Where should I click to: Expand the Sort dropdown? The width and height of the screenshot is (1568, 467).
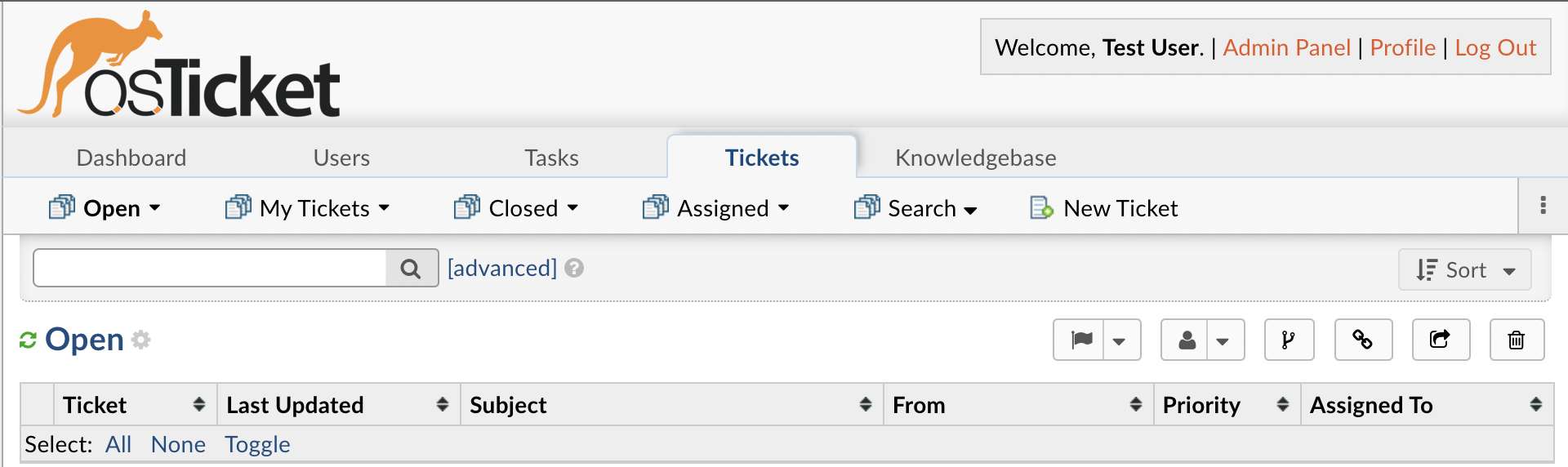(x=1464, y=270)
